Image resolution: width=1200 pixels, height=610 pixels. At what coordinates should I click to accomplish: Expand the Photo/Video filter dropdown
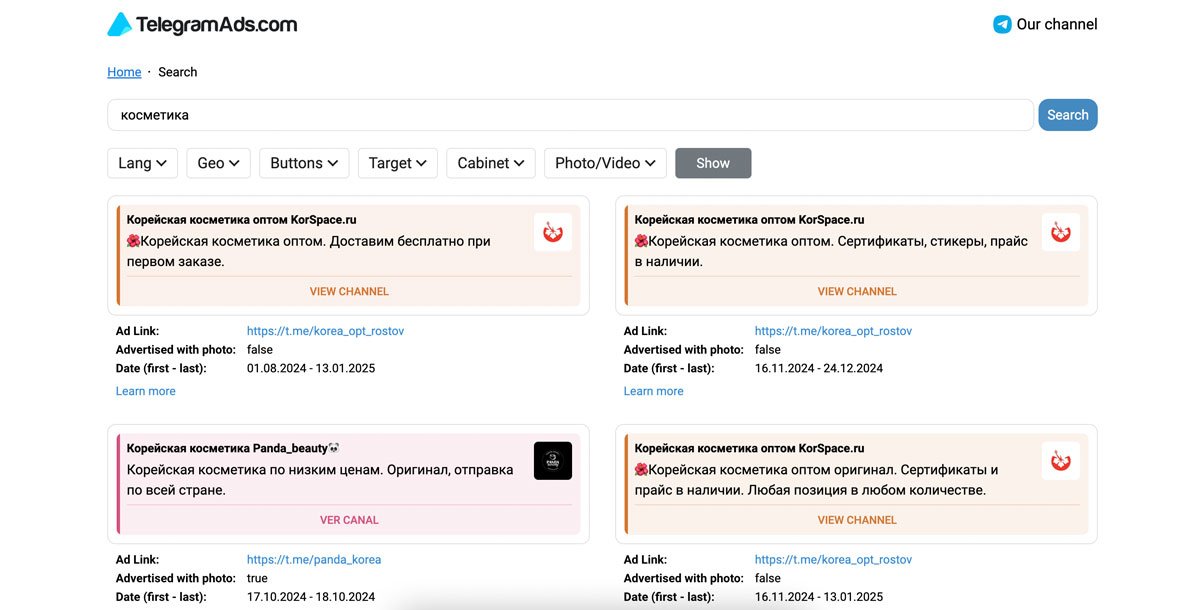click(605, 163)
